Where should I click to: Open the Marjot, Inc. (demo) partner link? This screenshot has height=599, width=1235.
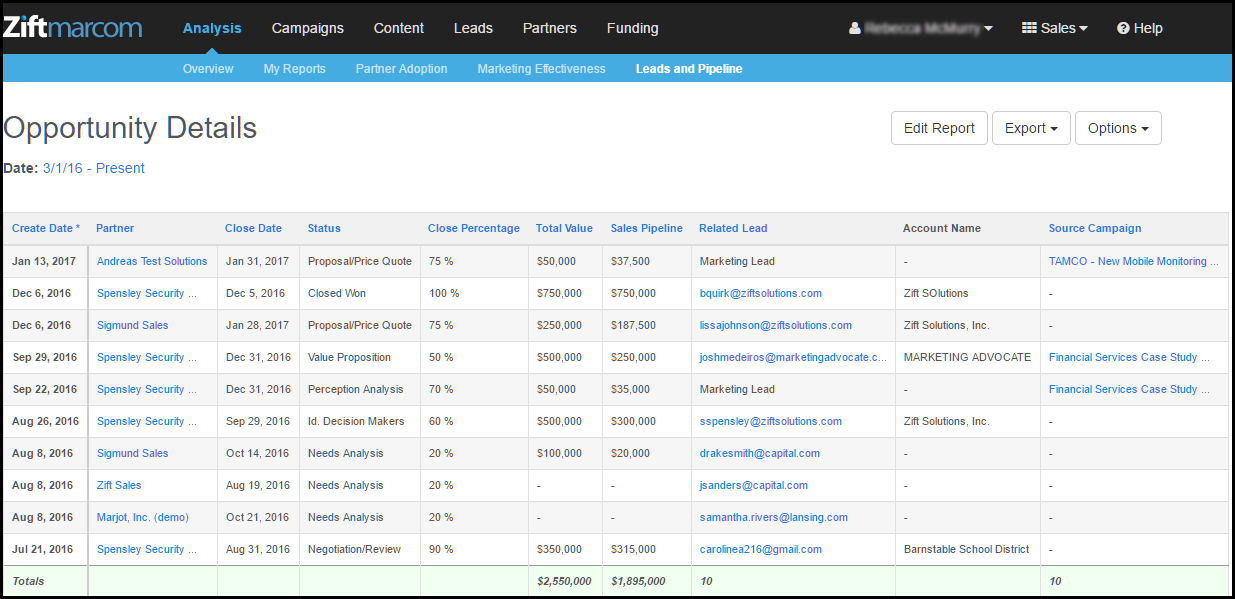tap(143, 517)
